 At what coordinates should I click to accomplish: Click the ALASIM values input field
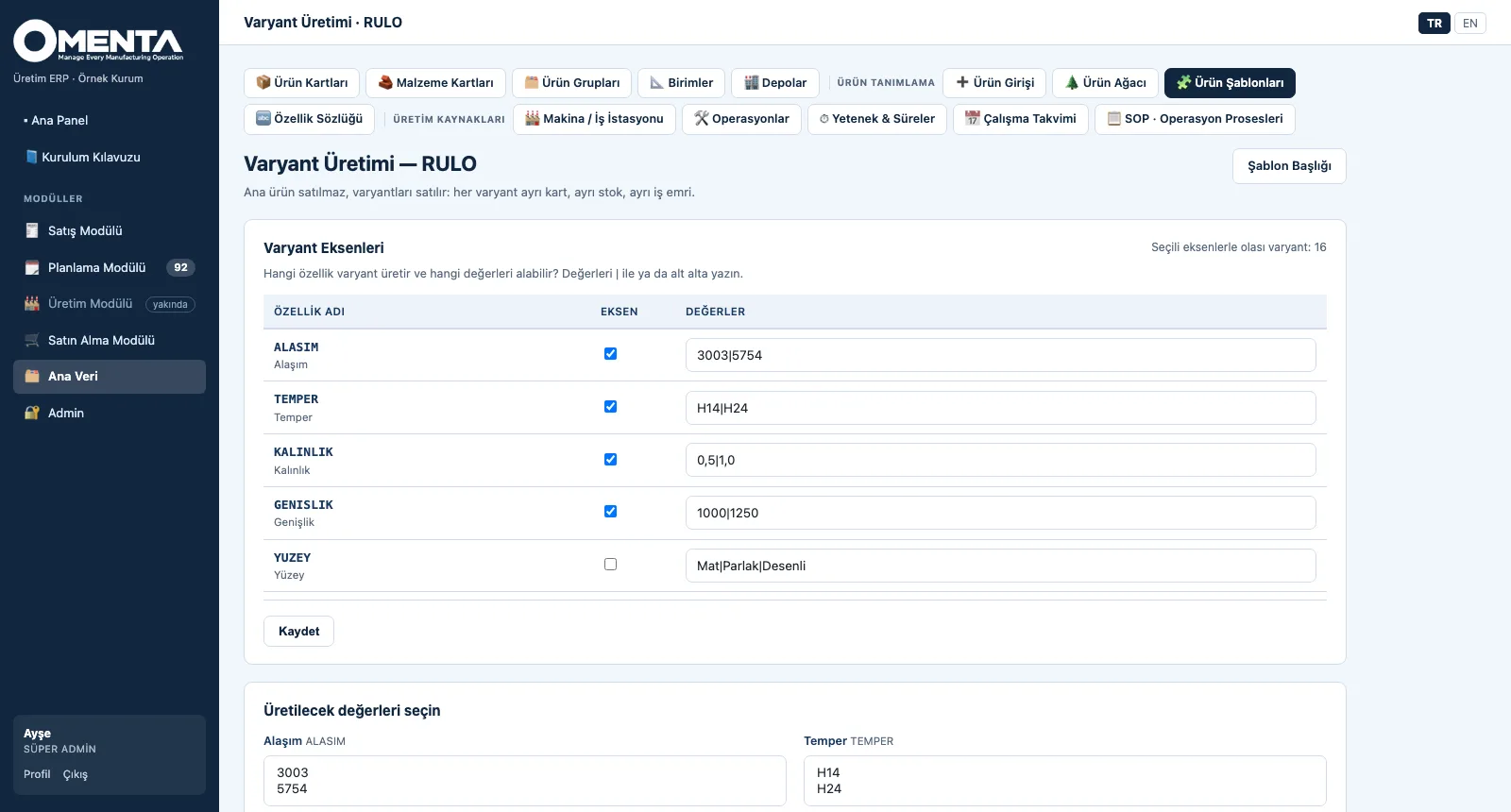click(1001, 355)
